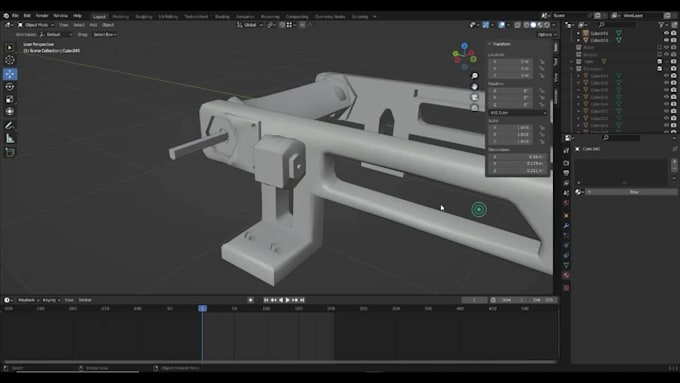Screen dimensions: 680x383
Task: Open the timeline Playback dropdown
Action: pos(28,300)
